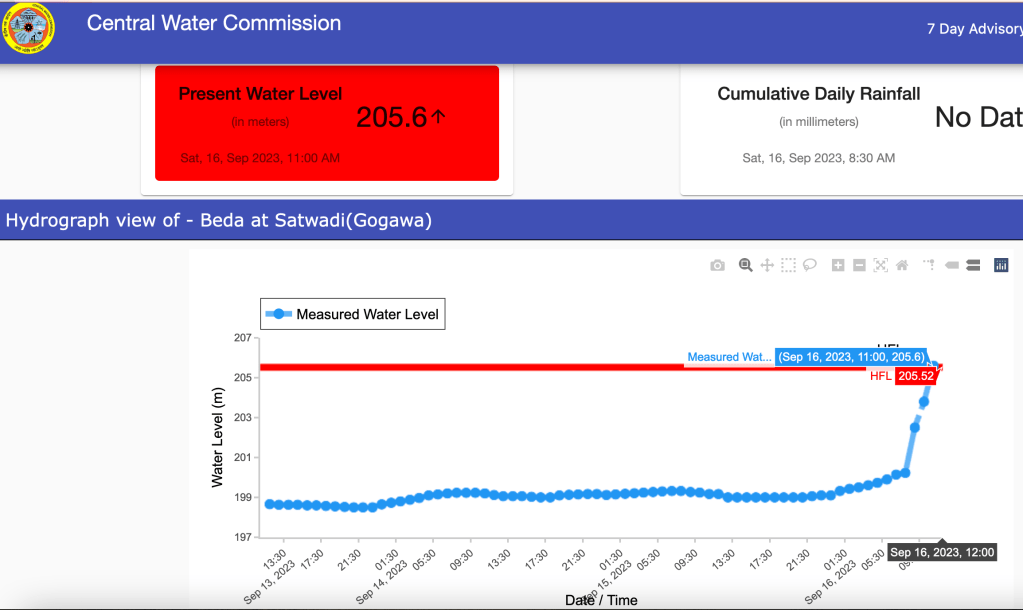Enable show closest data on hover
The height and width of the screenshot is (610, 1023).
(x=951, y=265)
